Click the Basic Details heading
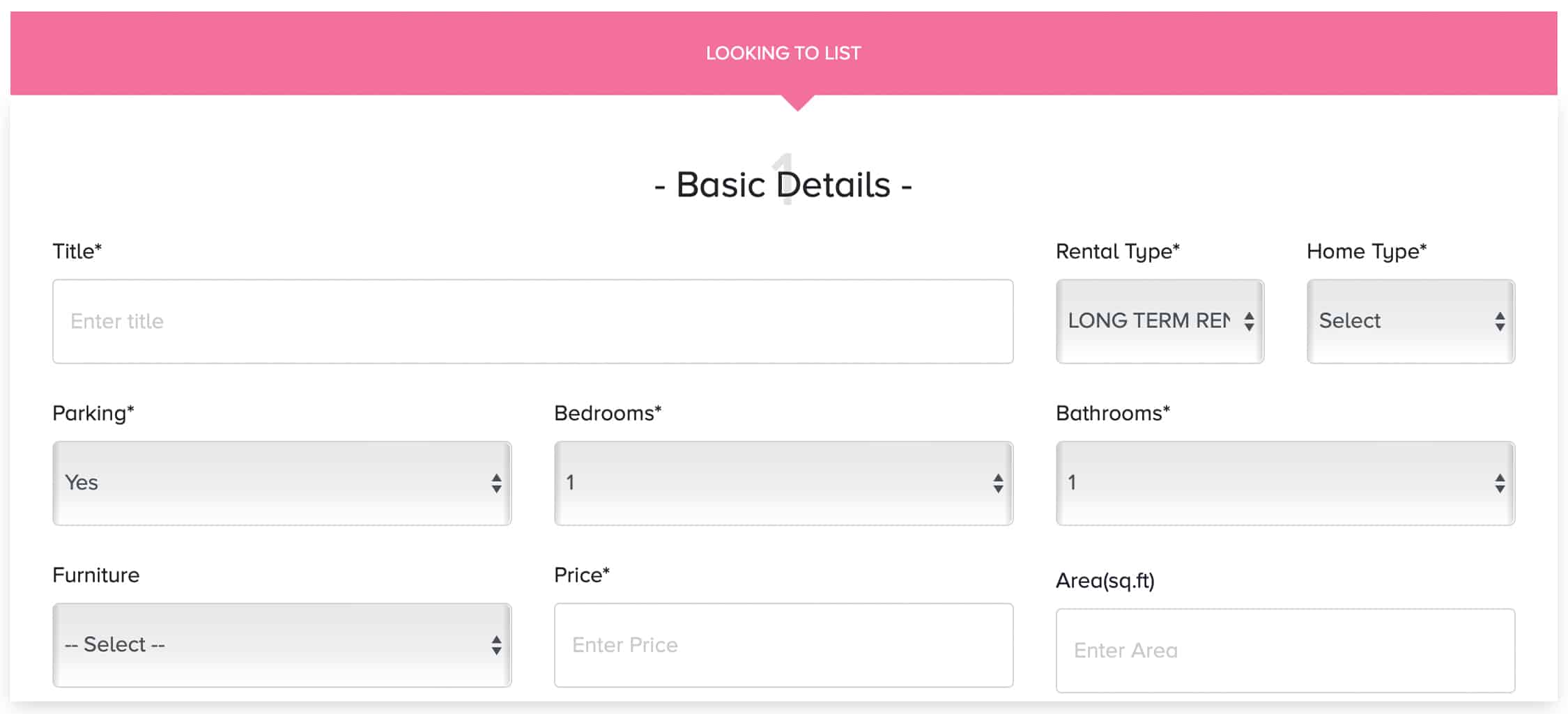 (783, 185)
